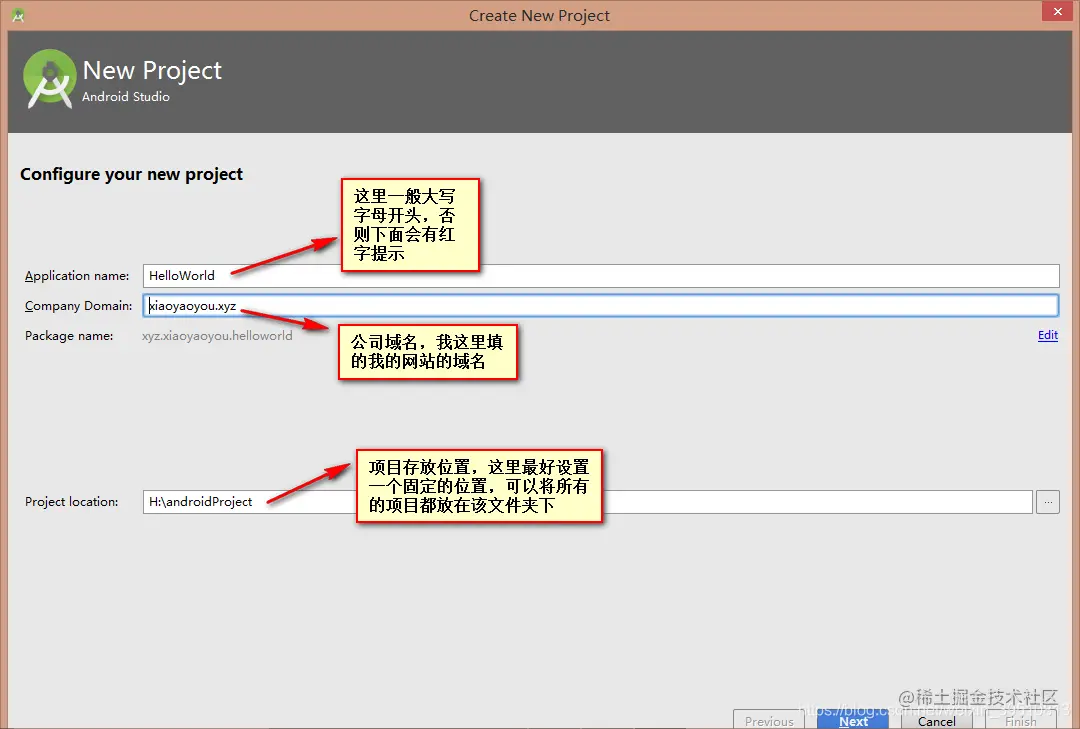This screenshot has width=1080, height=729.
Task: Click the Next button
Action: coord(853,720)
